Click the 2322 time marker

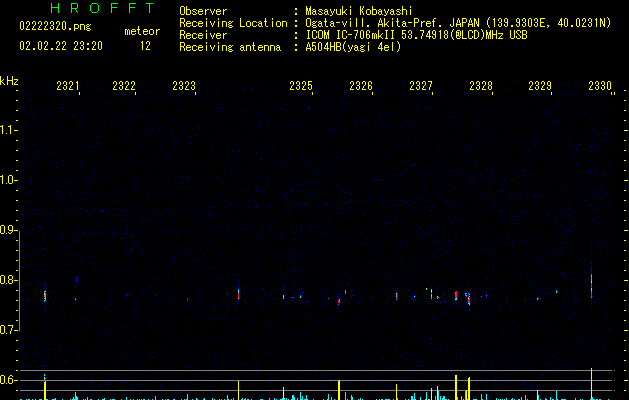pos(124,86)
